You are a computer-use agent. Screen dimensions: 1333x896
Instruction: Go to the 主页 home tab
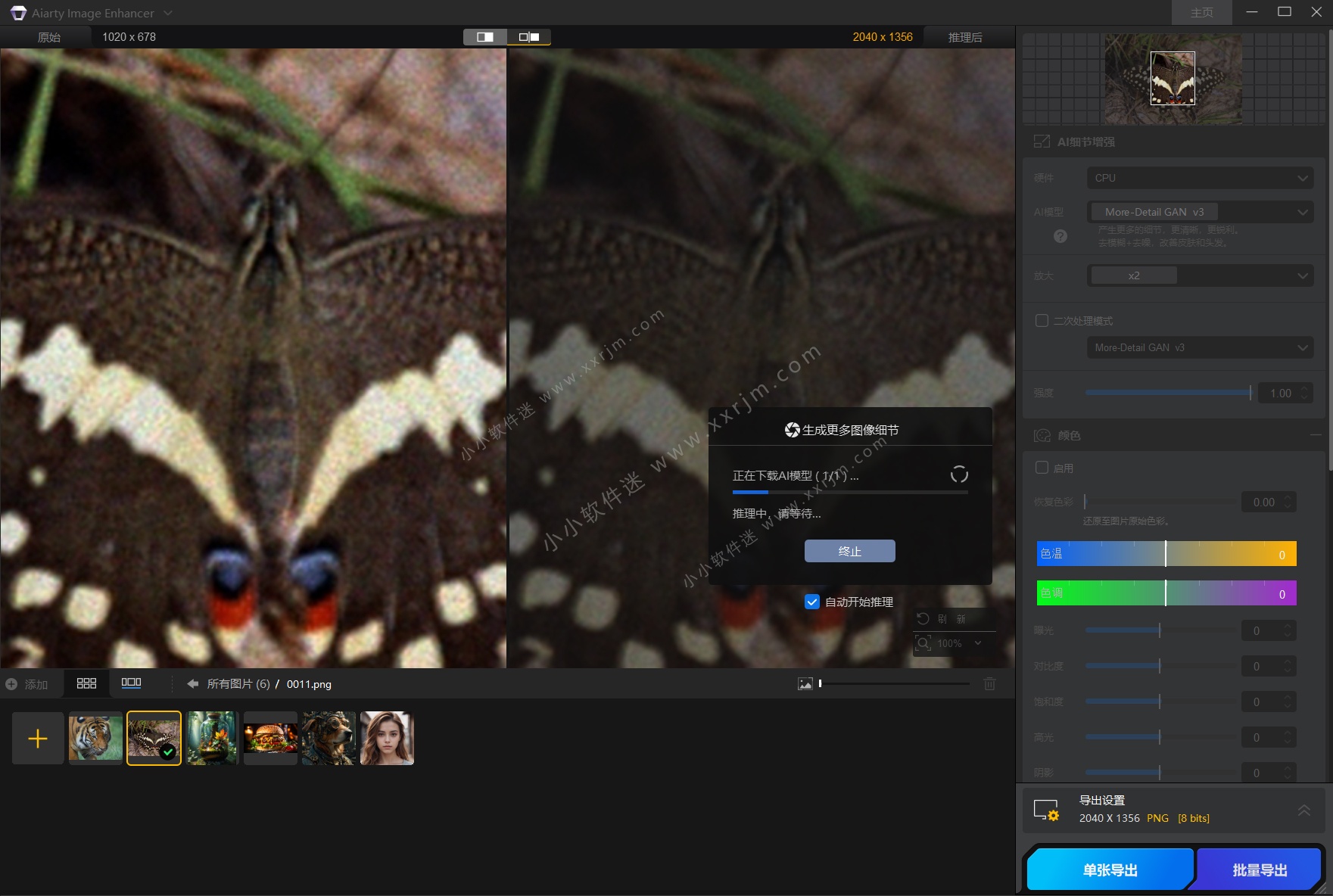(1201, 13)
